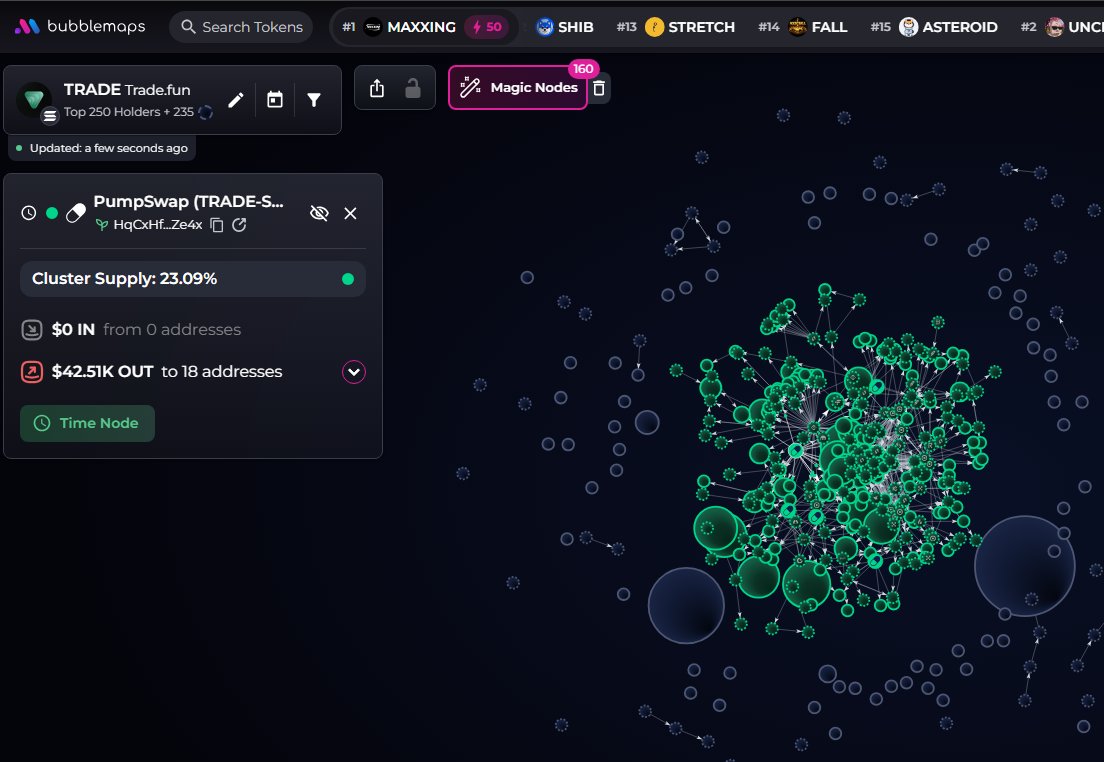Image resolution: width=1104 pixels, height=762 pixels.
Task: Click the green node color dot
Action: (x=52, y=213)
